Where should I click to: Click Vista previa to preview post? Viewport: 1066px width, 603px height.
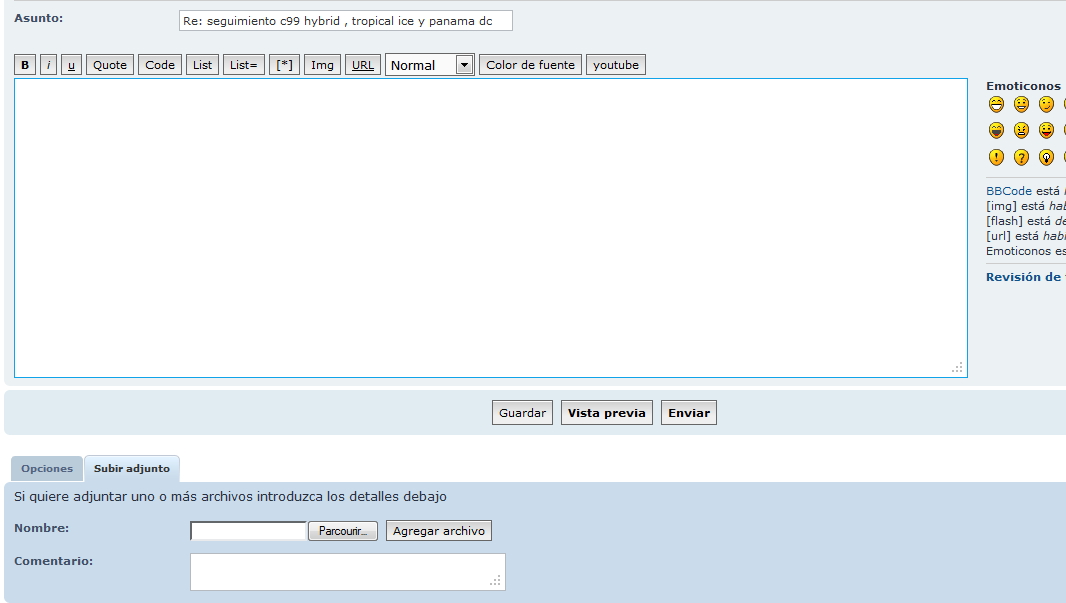[x=606, y=413]
